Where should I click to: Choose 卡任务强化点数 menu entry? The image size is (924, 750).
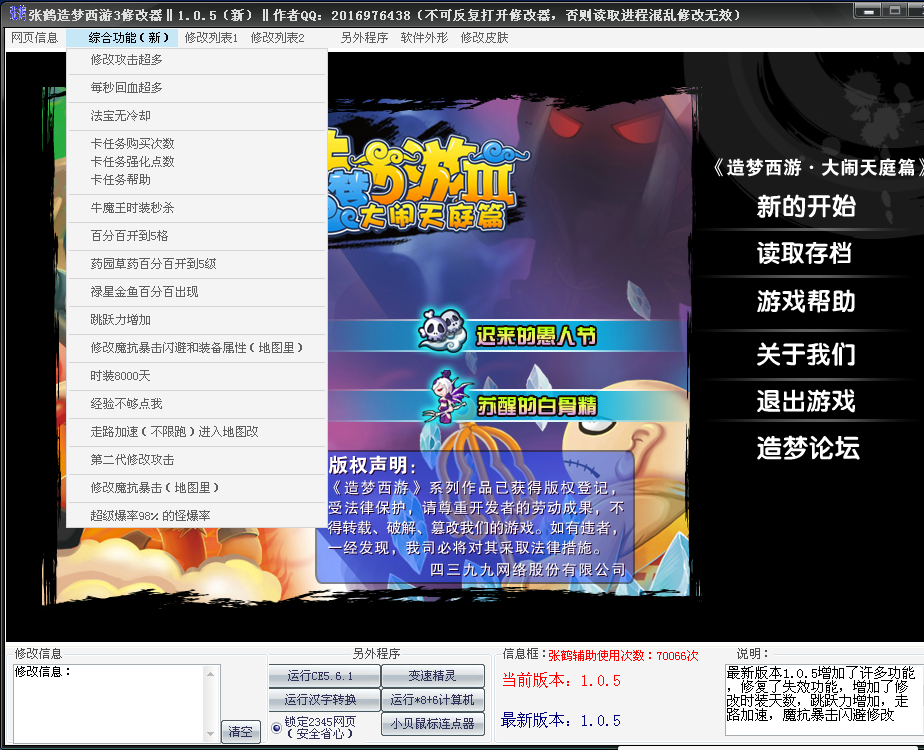coord(197,162)
